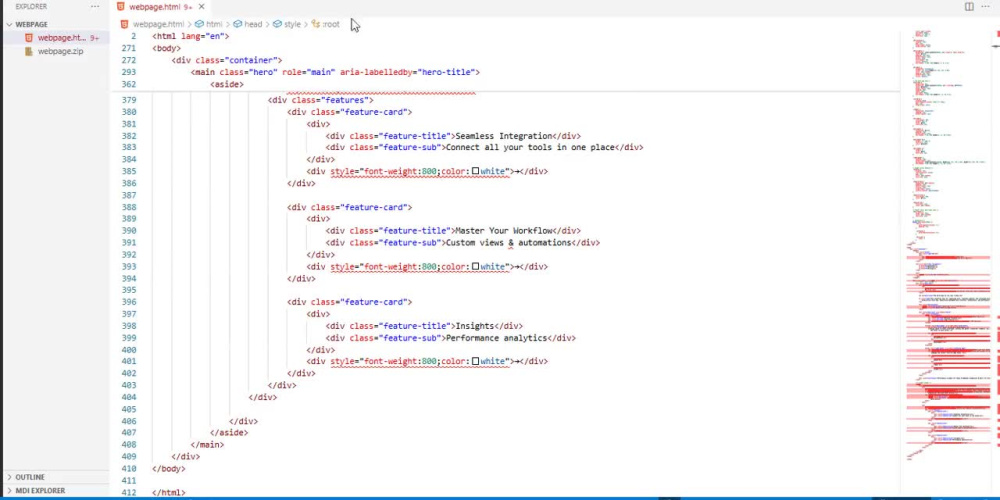Click the HTML5 icon beside webpage.html in Explorer
Image resolution: width=1000 pixels, height=500 pixels.
[28, 38]
